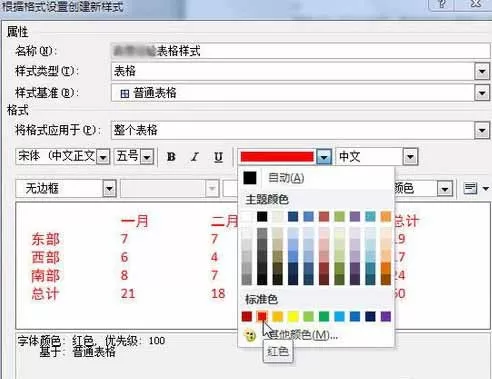Open the cell alignment icon menu

tap(470, 188)
